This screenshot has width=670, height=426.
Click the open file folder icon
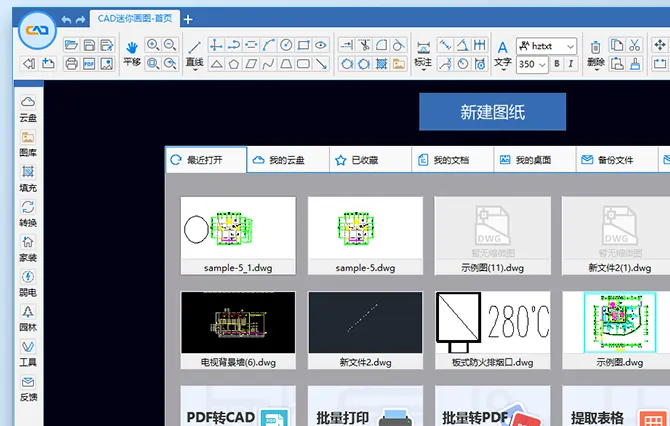tap(71, 45)
